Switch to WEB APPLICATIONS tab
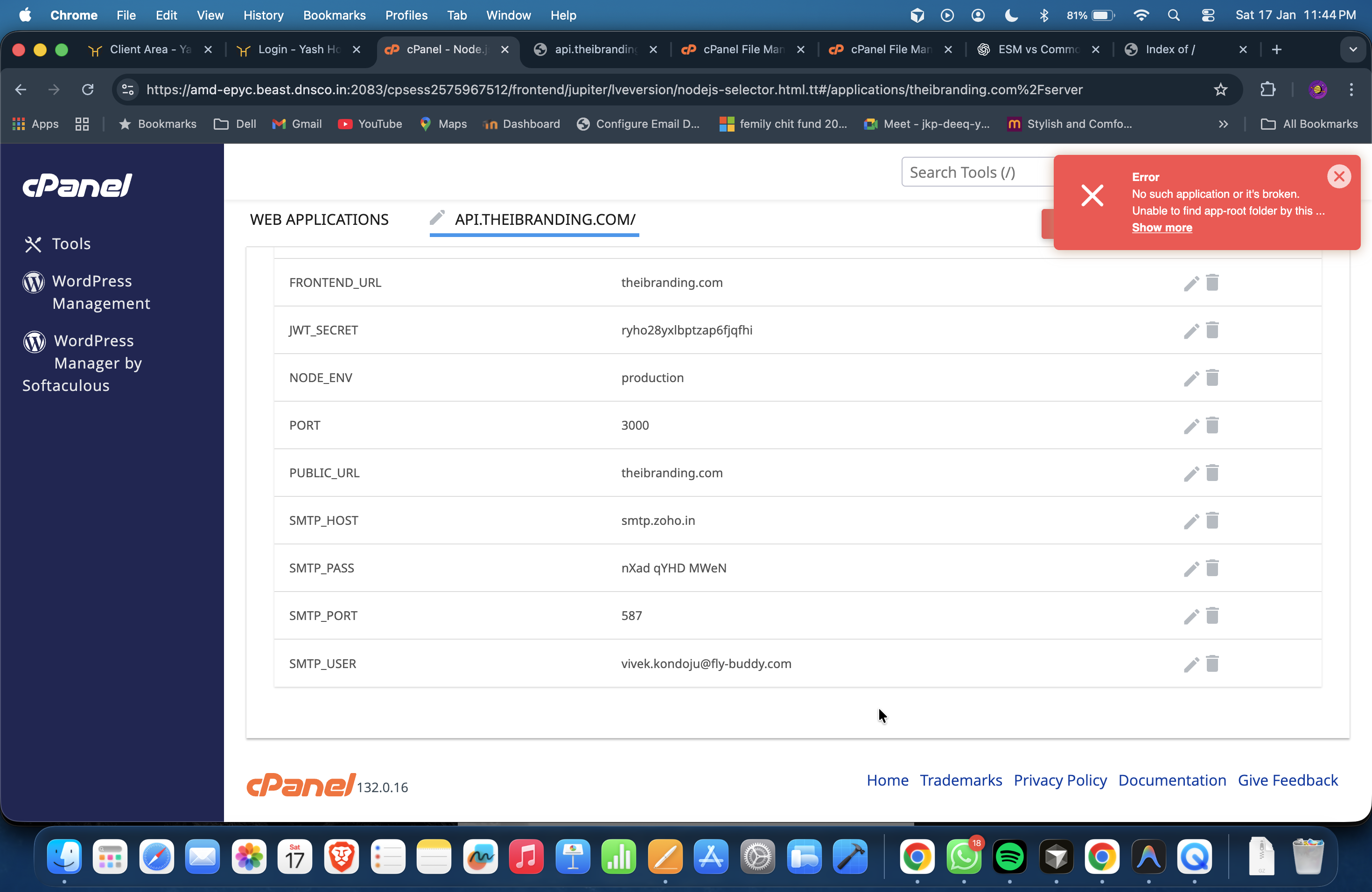Screen dimensions: 1372x892 point(319,220)
